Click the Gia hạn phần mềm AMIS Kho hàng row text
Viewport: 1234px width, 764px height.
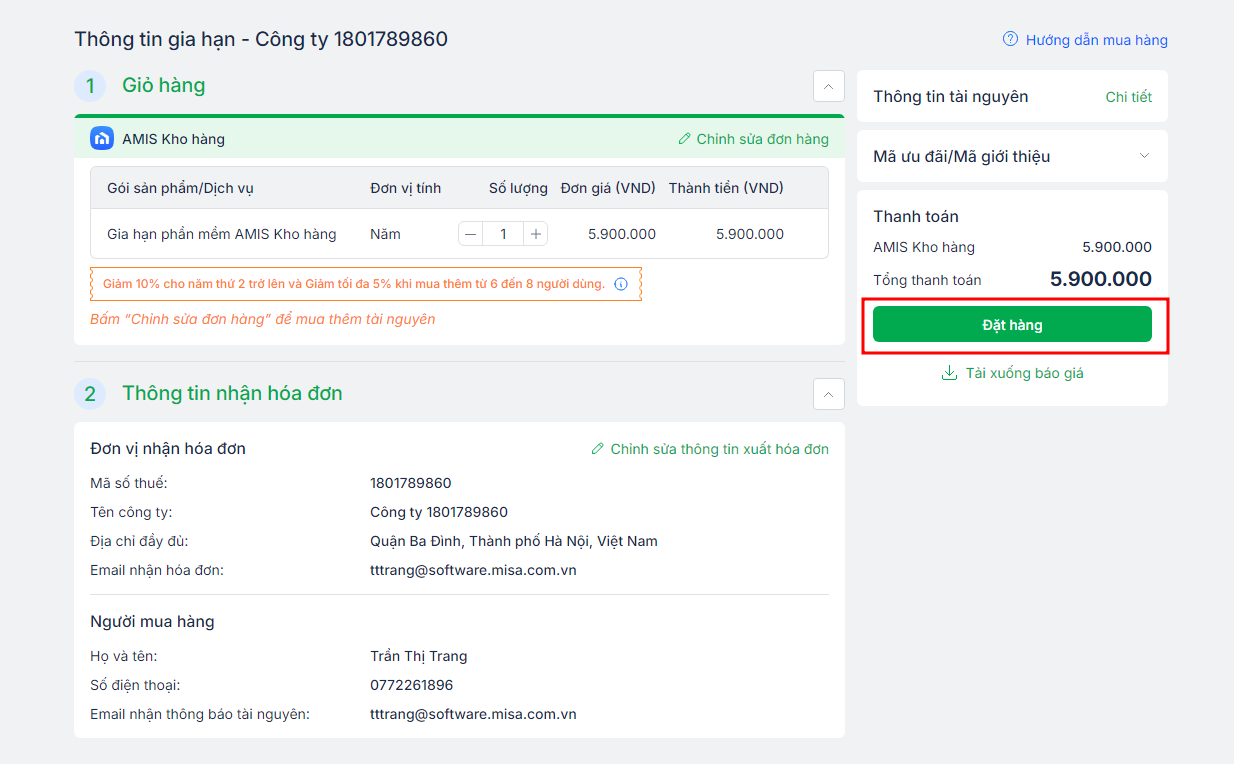(222, 234)
